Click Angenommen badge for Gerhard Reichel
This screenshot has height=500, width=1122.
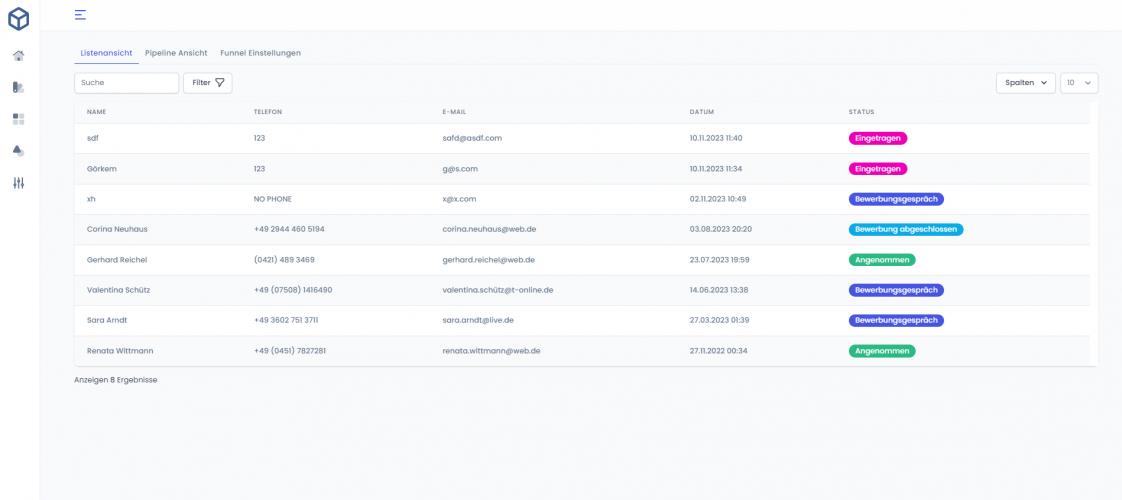(882, 260)
